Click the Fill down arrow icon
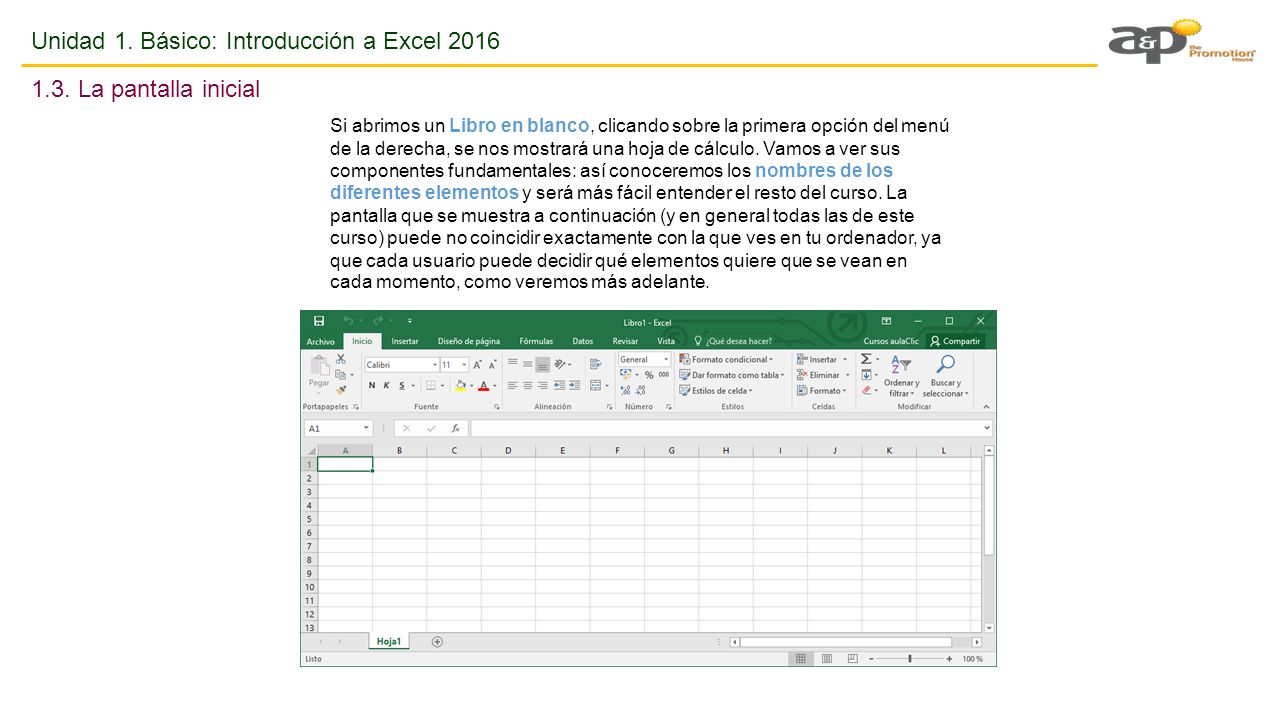The width and height of the screenshot is (1280, 720). pyautogui.click(x=867, y=375)
